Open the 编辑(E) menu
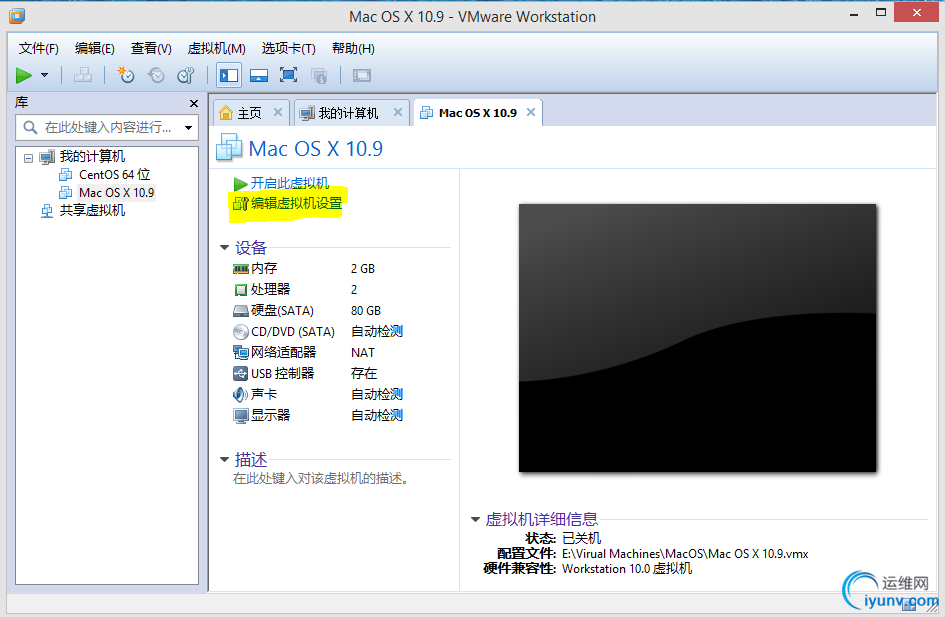Image resolution: width=945 pixels, height=617 pixels. point(95,48)
